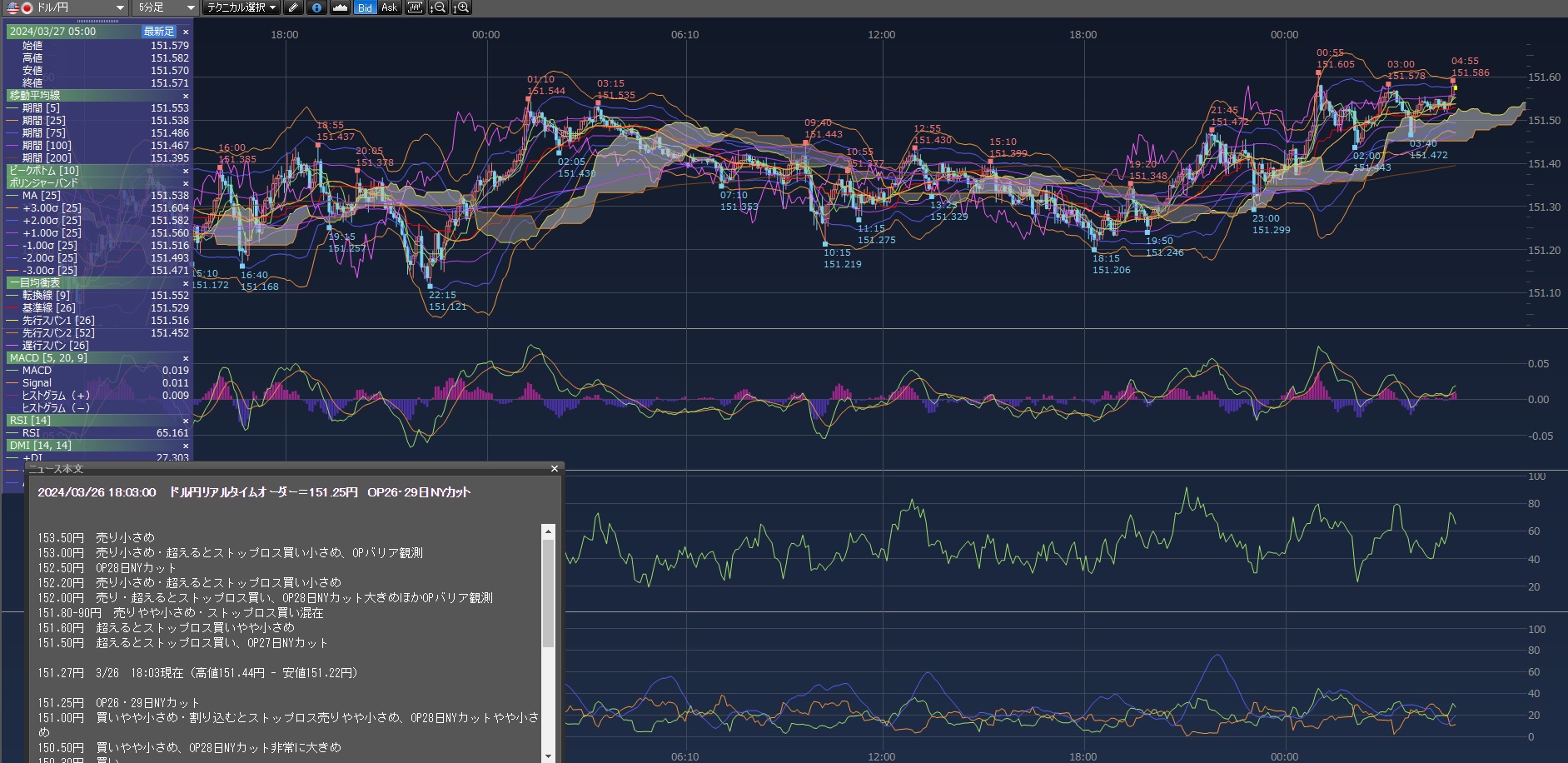Zoom out the chart with magnifier icon
The height and width of the screenshot is (763, 1568).
[438, 7]
